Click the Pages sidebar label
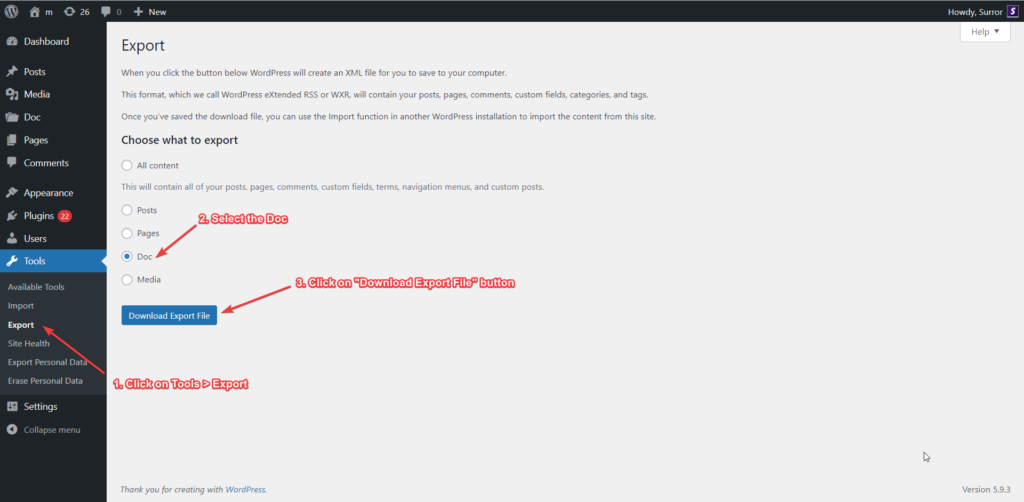This screenshot has width=1024, height=502. click(36, 140)
